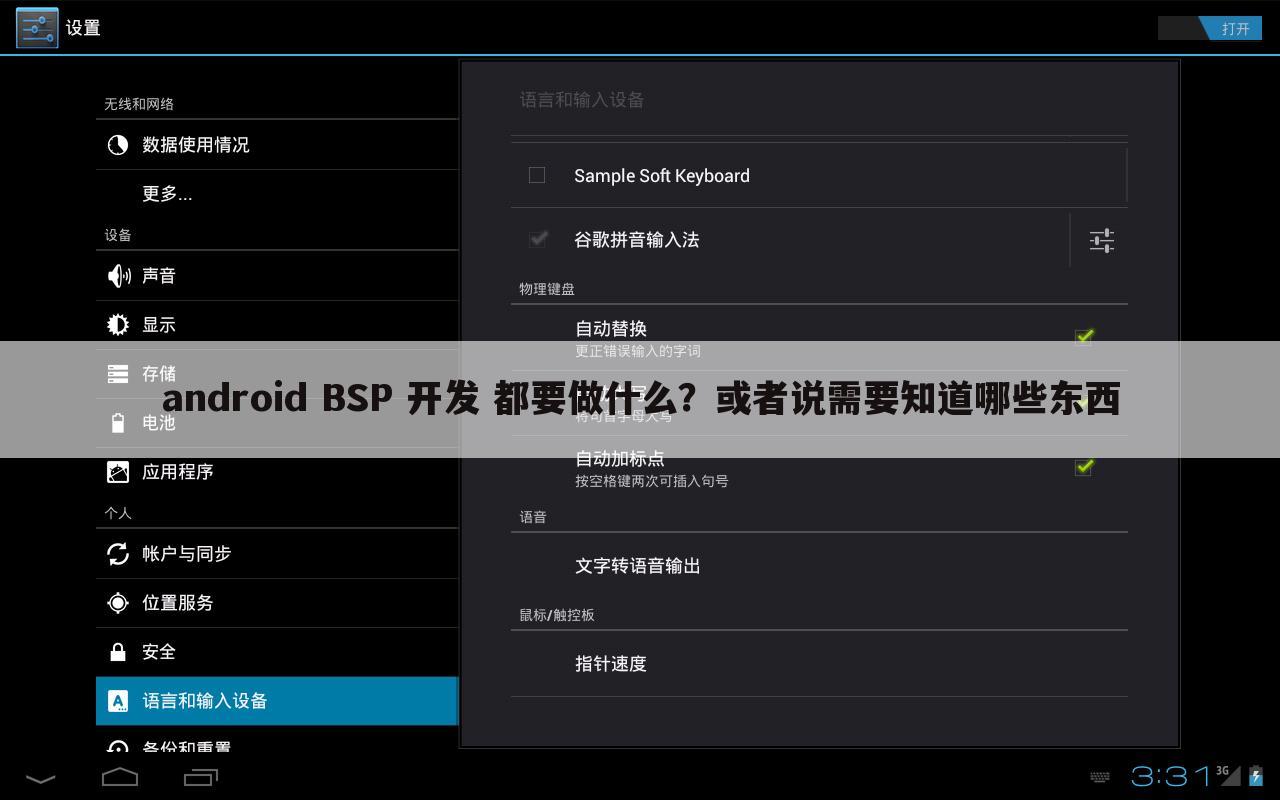Disable the 自动加标点 checkbox
Viewport: 1280px width, 800px height.
click(1083, 466)
